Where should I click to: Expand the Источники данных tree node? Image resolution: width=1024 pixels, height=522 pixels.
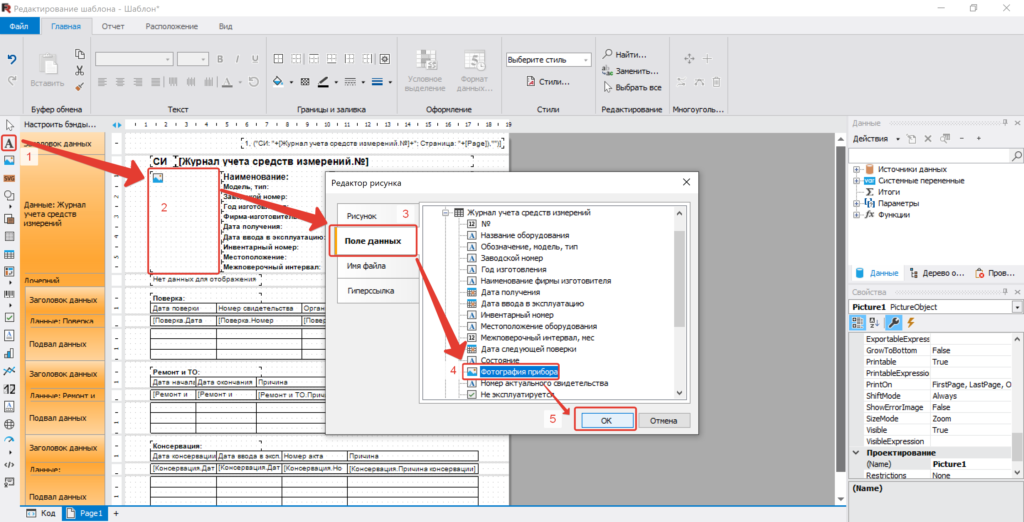[x=856, y=169]
